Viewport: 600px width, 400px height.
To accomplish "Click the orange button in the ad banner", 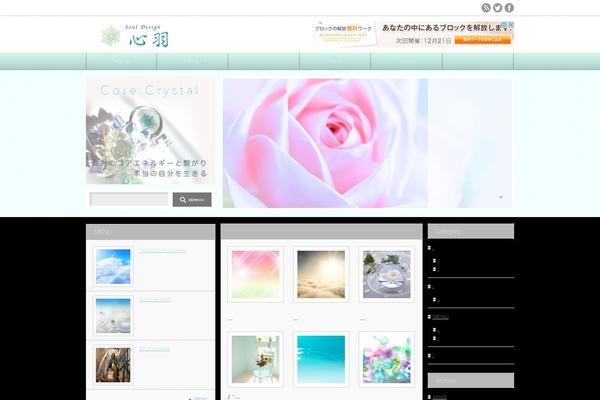I will click(483, 39).
